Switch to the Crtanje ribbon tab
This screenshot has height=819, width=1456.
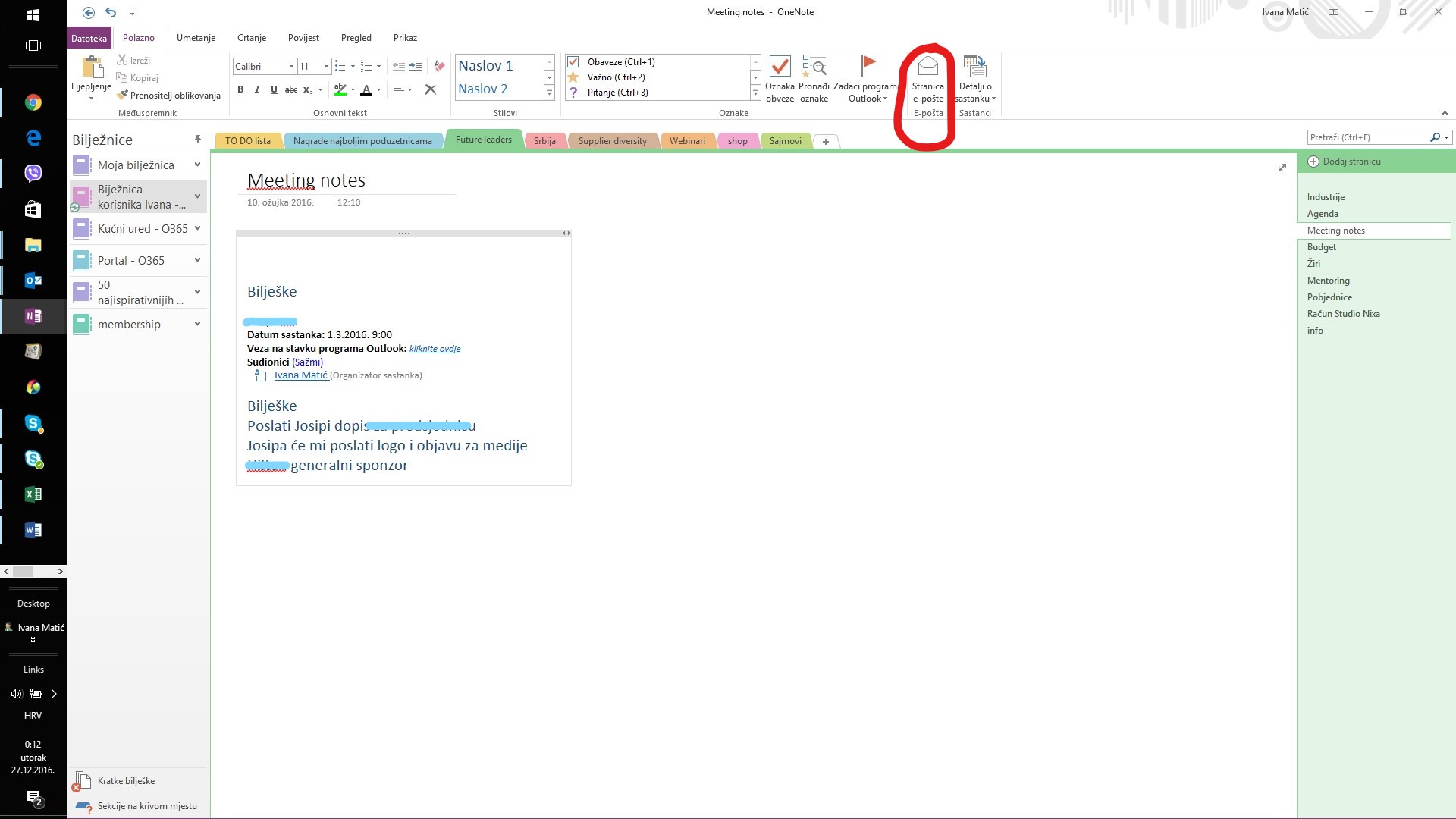[252, 38]
